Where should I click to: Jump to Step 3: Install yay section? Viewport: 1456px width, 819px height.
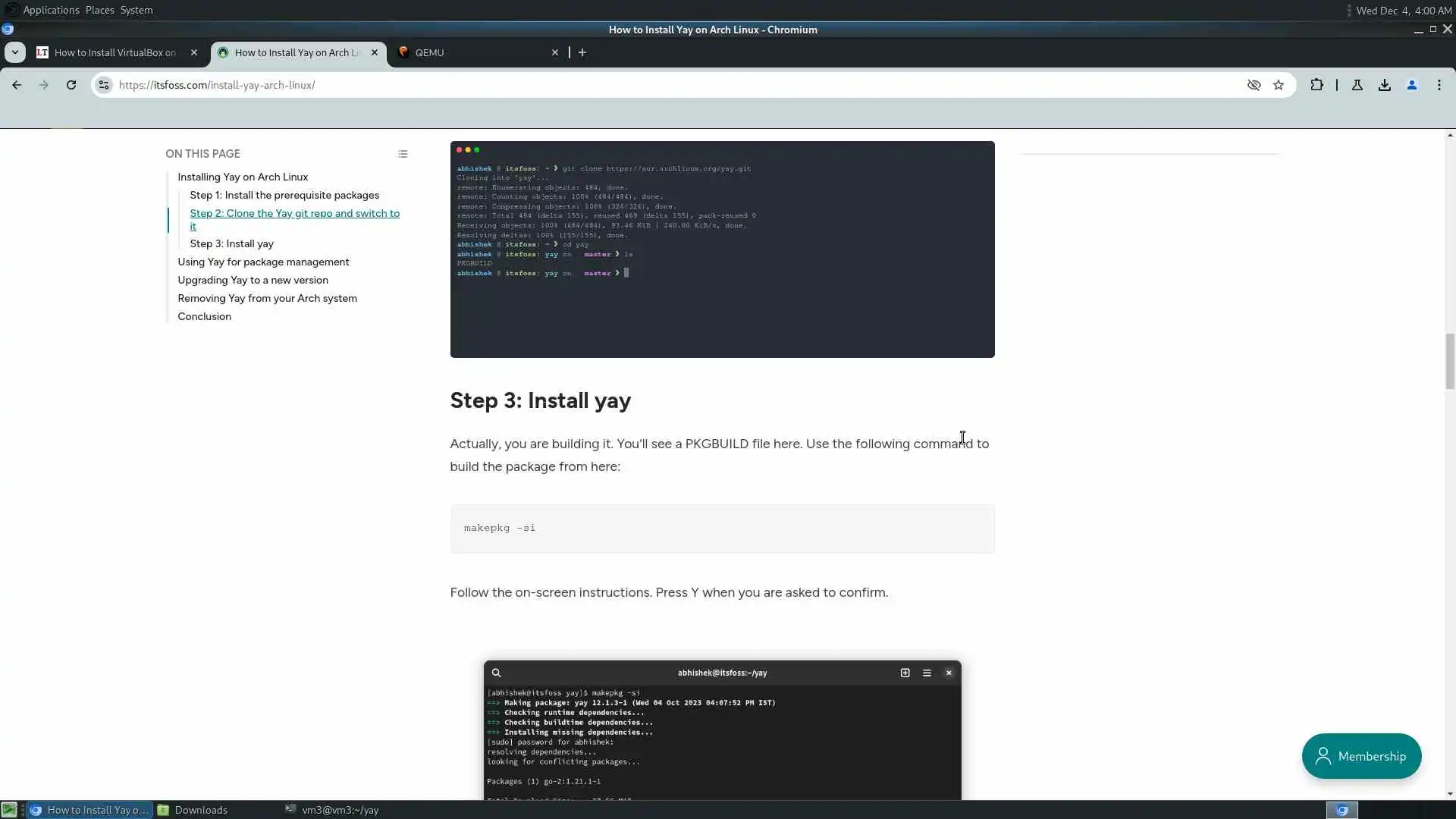231,243
